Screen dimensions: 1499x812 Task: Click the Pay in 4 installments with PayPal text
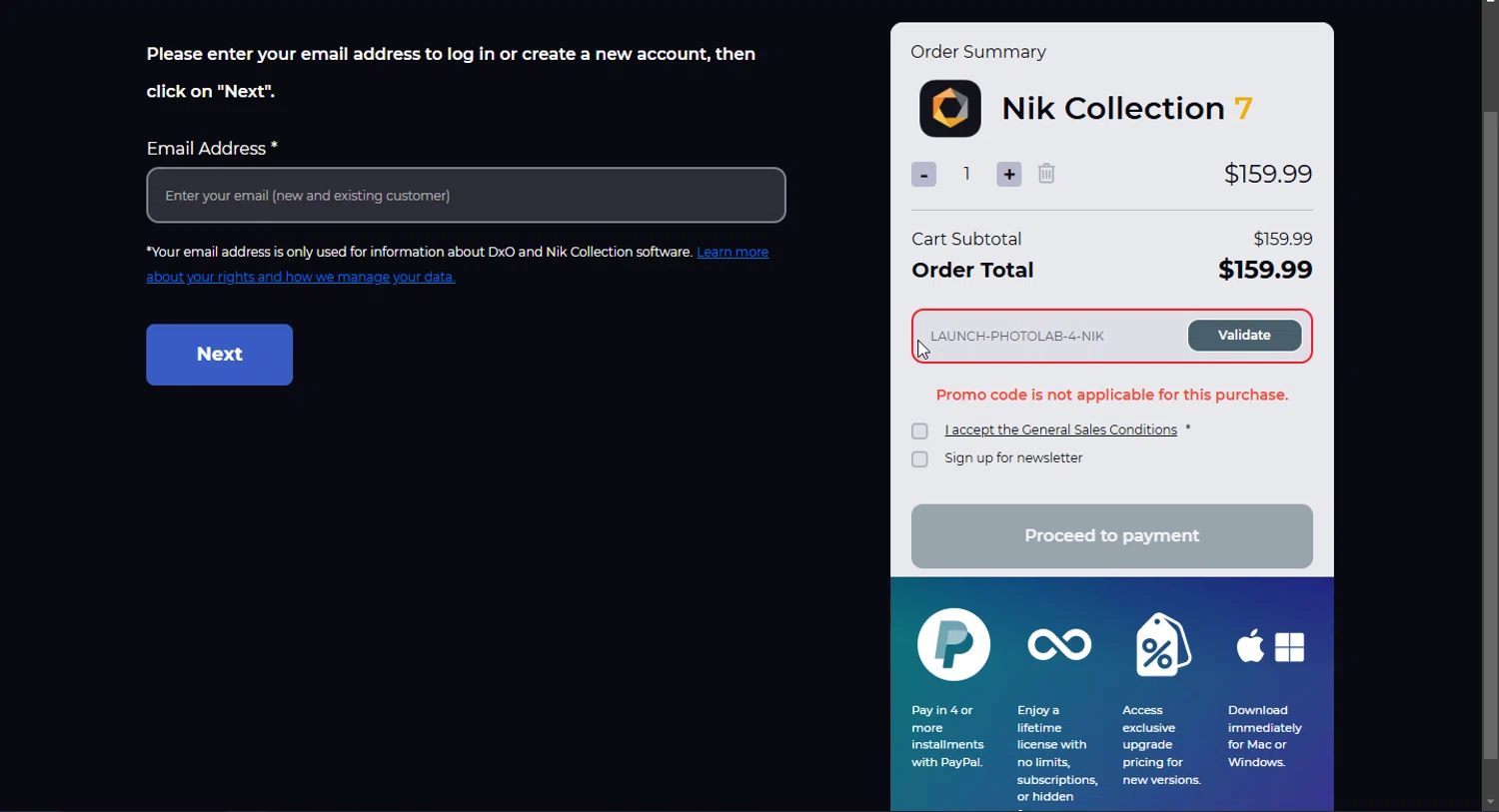947,737
